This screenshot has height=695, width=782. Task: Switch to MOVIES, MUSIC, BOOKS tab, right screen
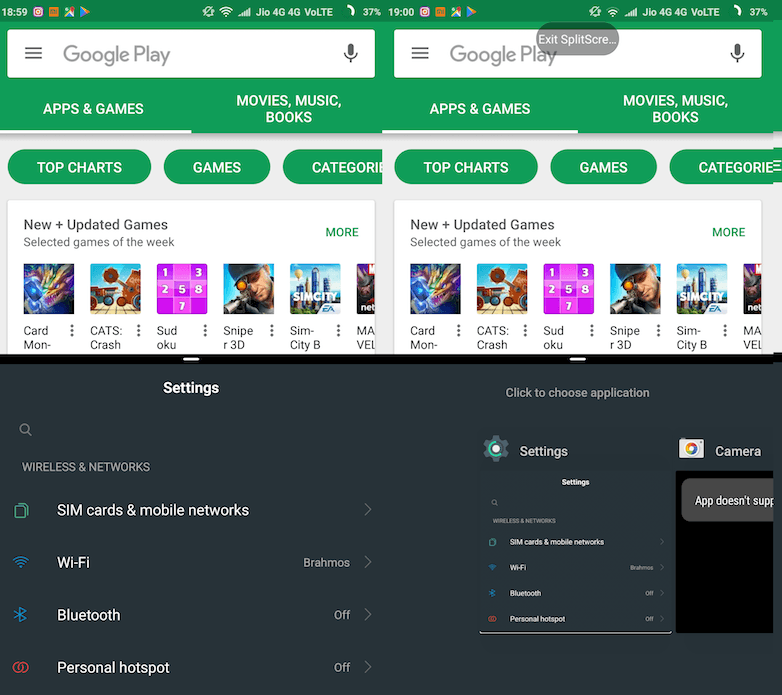click(x=675, y=109)
